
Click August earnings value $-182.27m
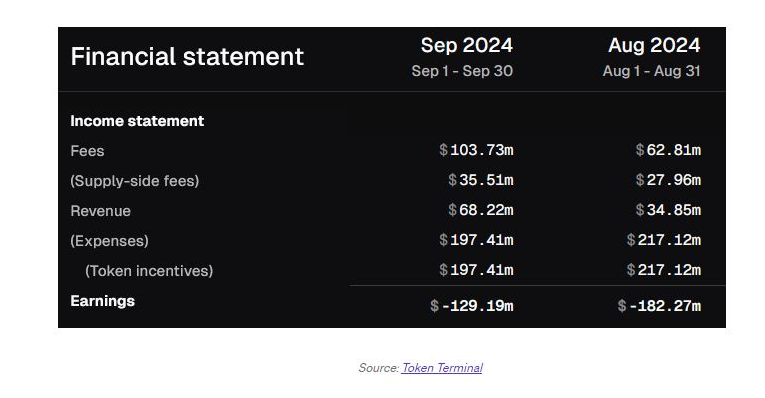659,306
